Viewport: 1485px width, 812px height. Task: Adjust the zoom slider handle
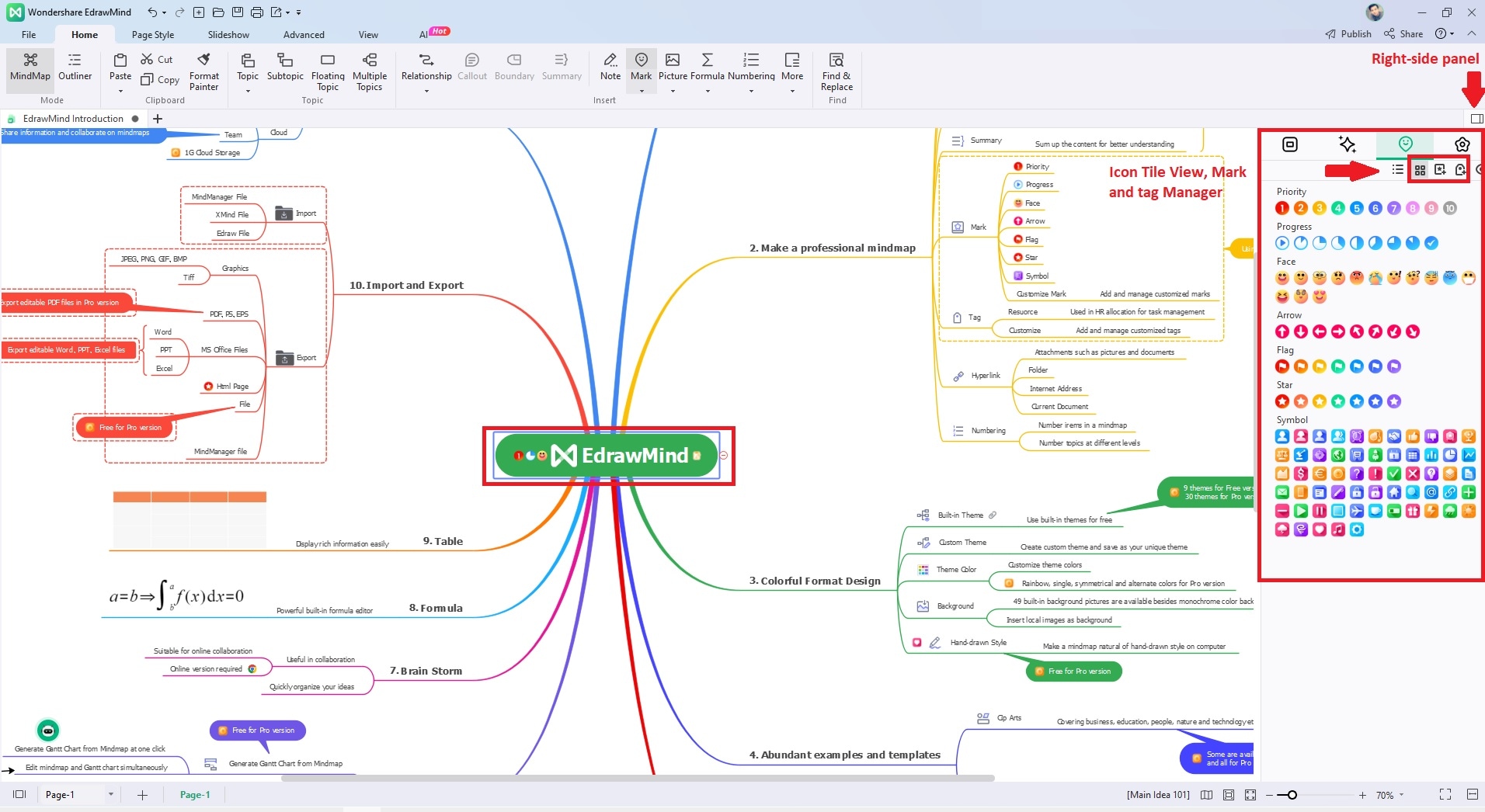(1292, 795)
